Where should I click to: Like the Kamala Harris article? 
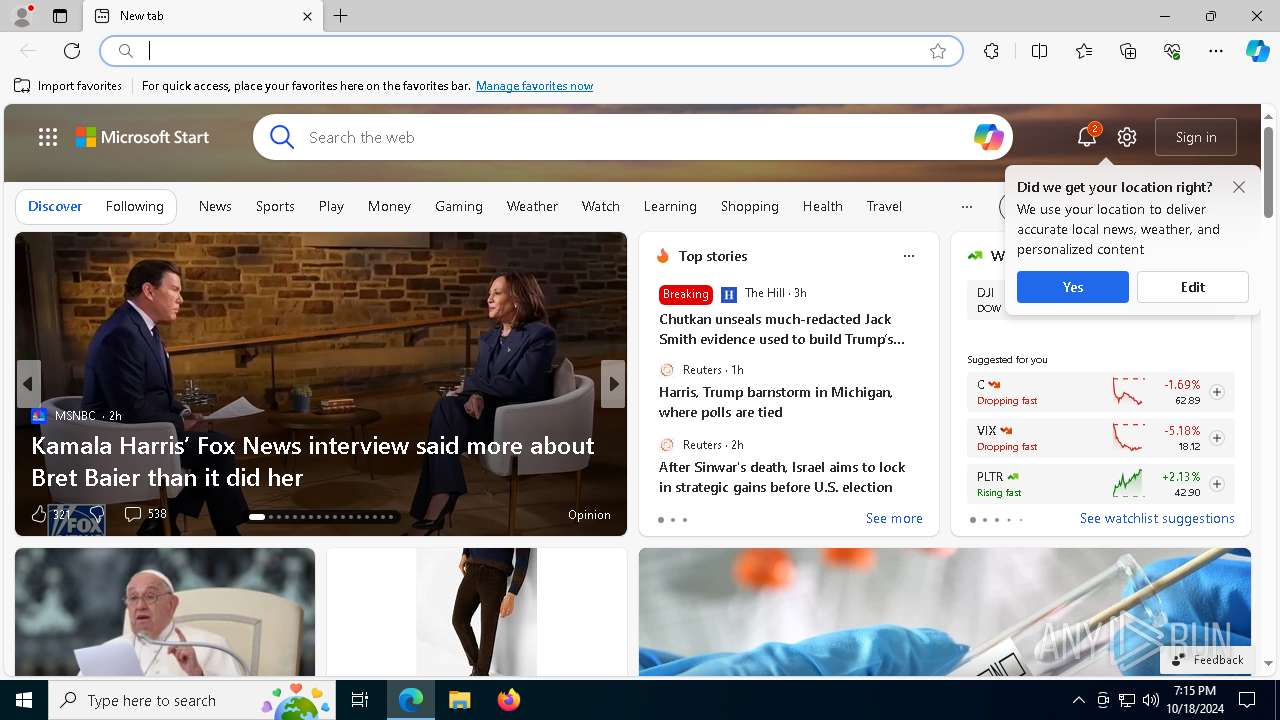tap(39, 514)
